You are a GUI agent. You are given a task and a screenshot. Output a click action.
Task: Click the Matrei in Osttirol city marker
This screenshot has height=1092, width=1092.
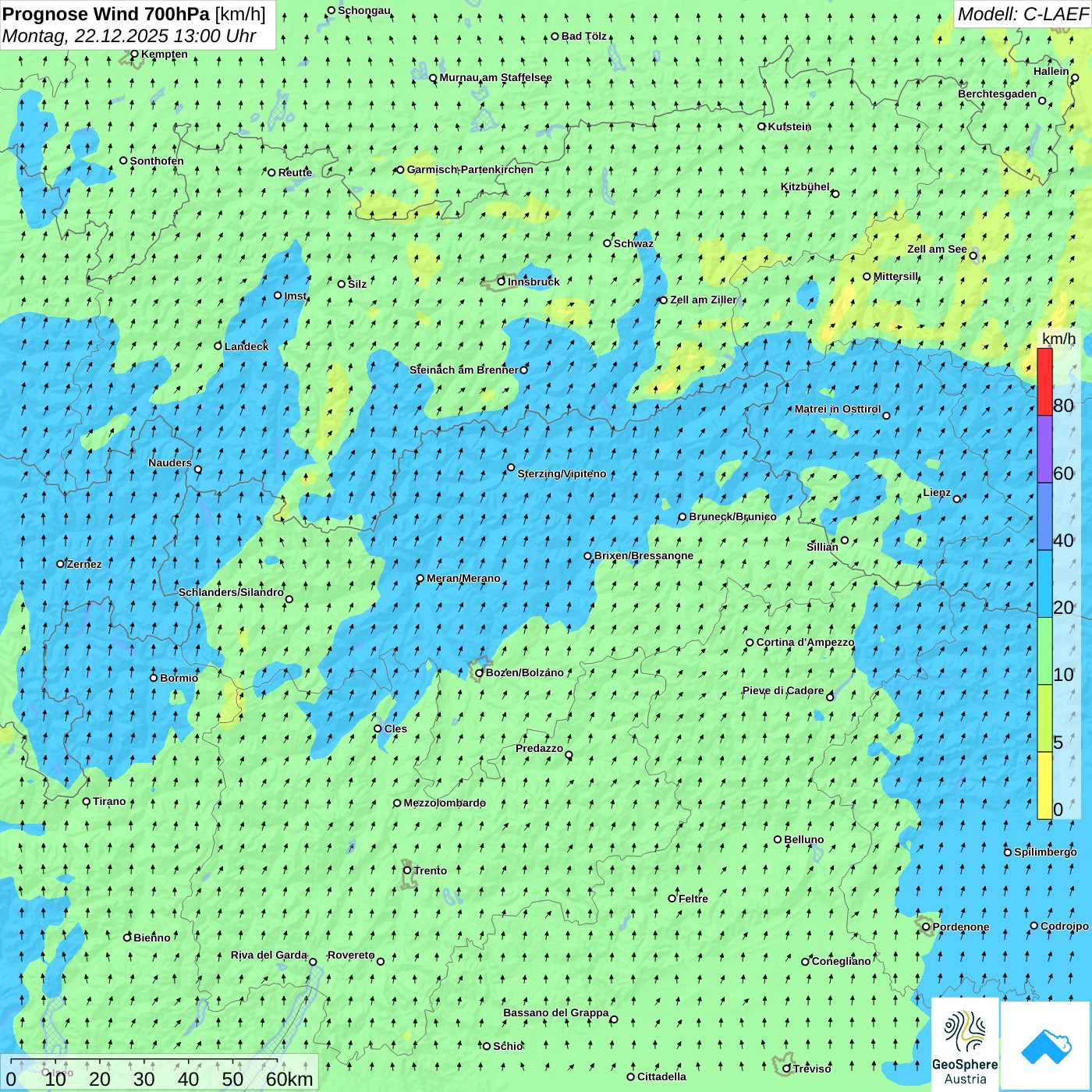pyautogui.click(x=886, y=415)
